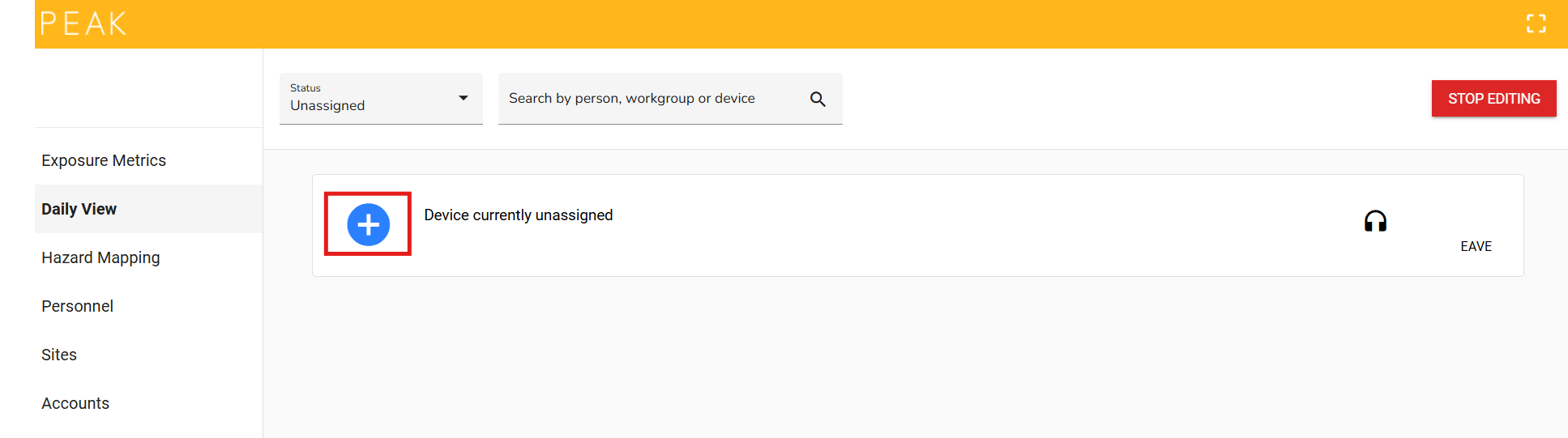Click the blue plus assign-device icon
The height and width of the screenshot is (438, 1568).
(369, 224)
